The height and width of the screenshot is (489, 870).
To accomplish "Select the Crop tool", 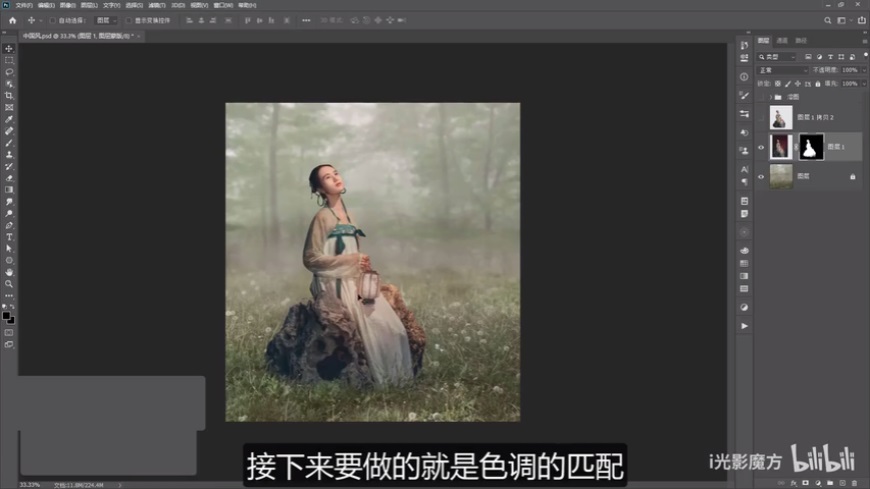I will (x=9, y=95).
